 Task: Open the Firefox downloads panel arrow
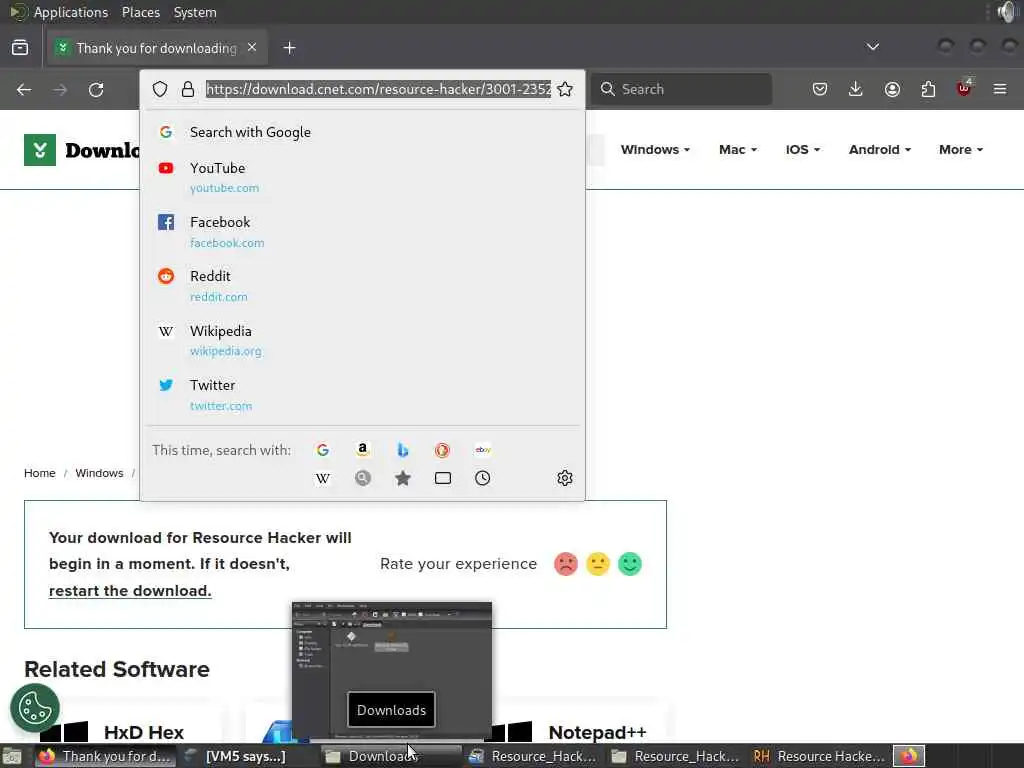[856, 89]
